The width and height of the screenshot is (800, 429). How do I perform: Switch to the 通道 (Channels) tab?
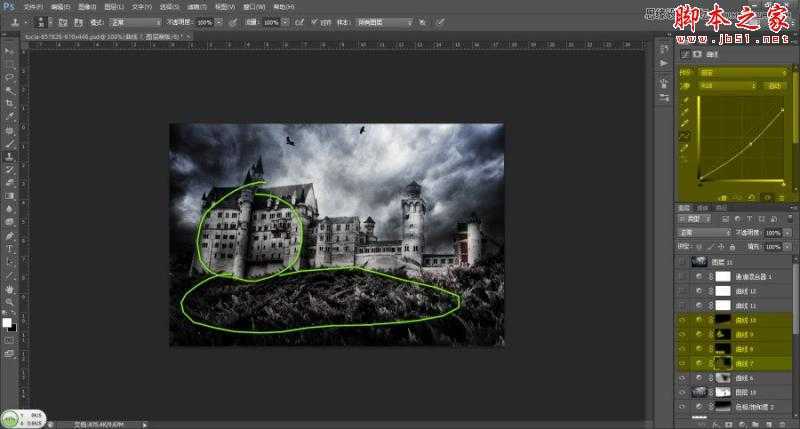[703, 208]
